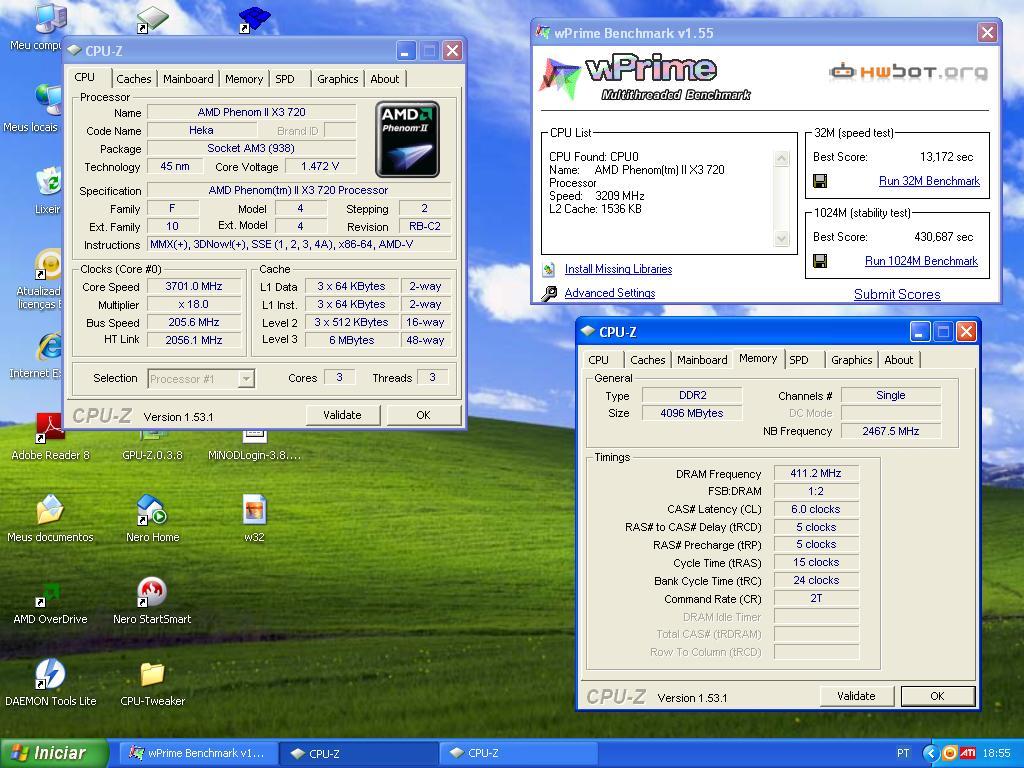Select the Graphics tab in the Memory tab window

click(x=852, y=360)
